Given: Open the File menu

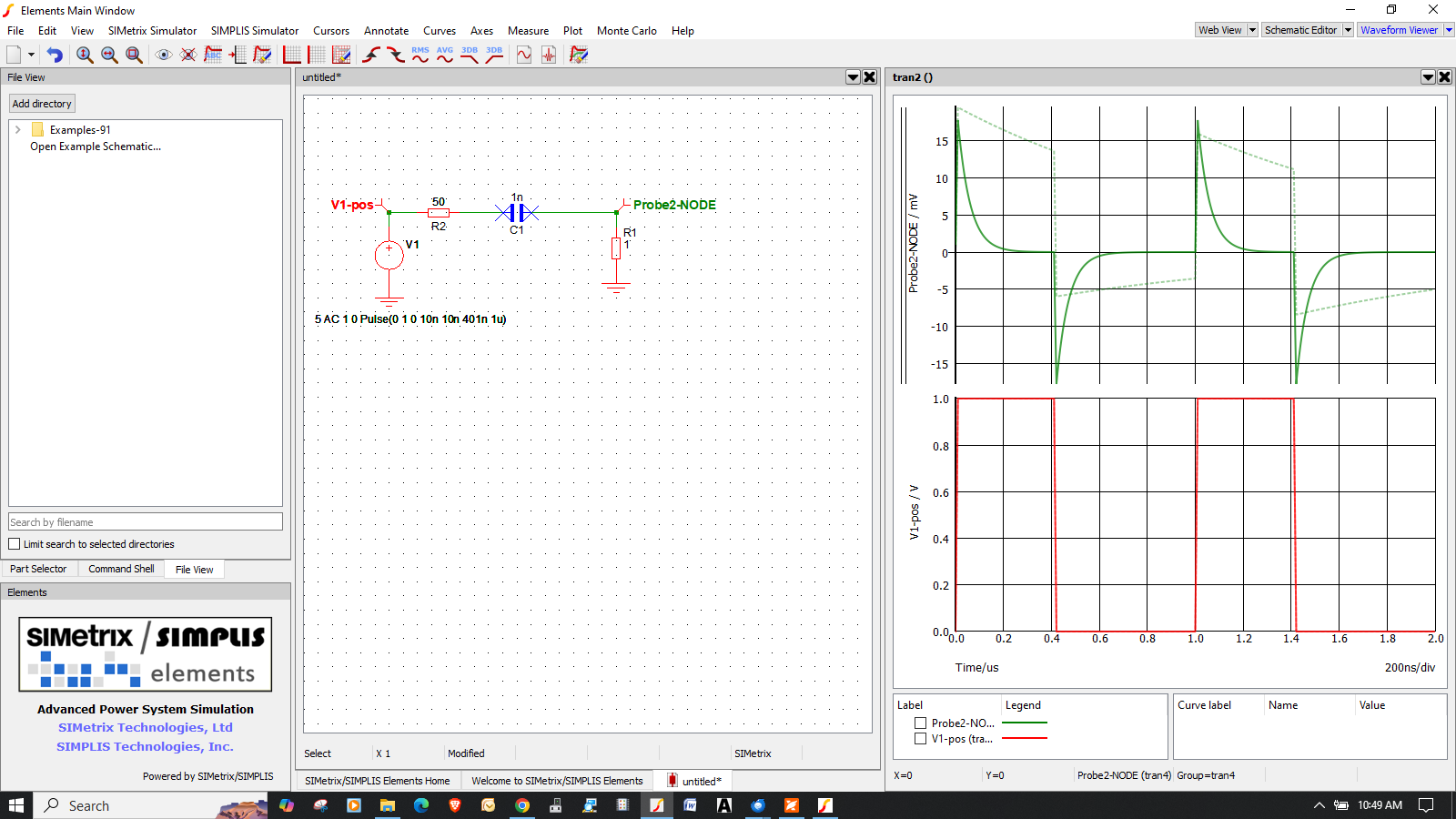Looking at the screenshot, I should click(x=15, y=31).
